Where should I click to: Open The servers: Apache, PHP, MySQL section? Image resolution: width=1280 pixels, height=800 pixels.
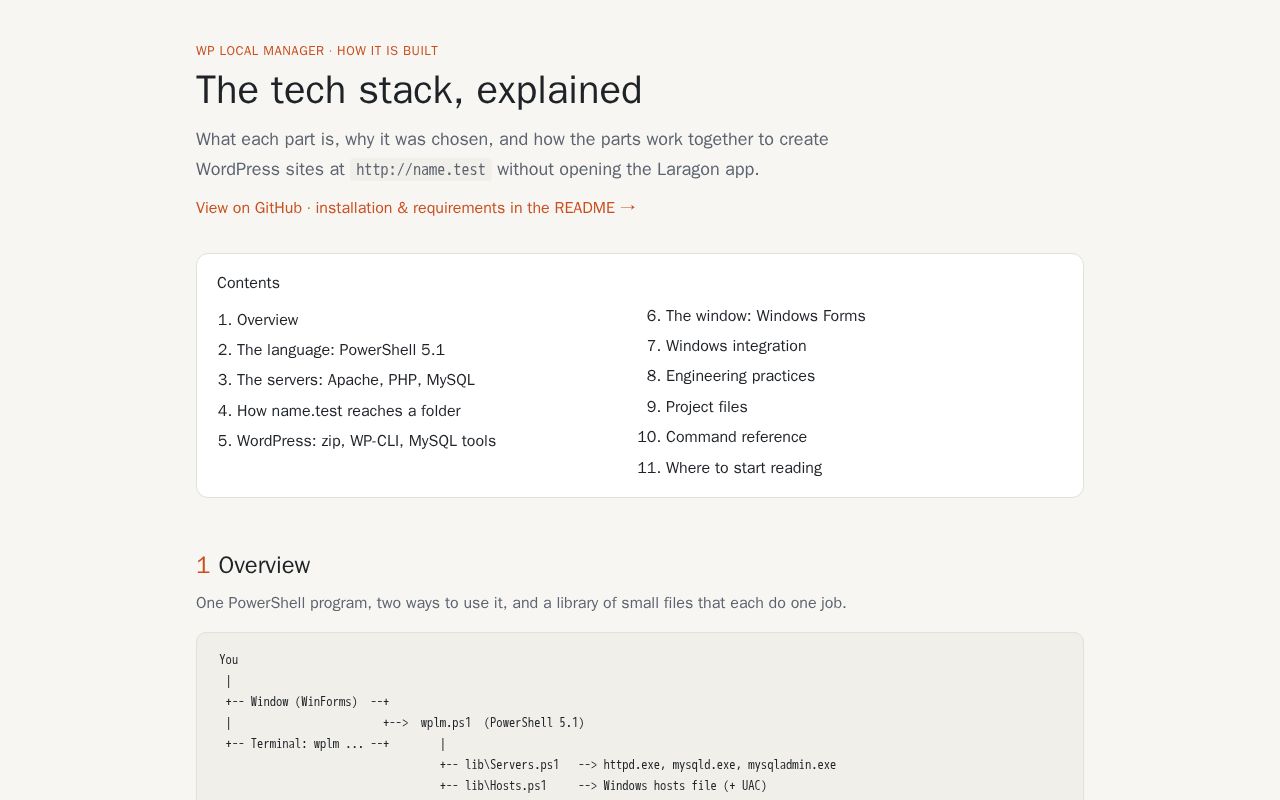point(356,380)
